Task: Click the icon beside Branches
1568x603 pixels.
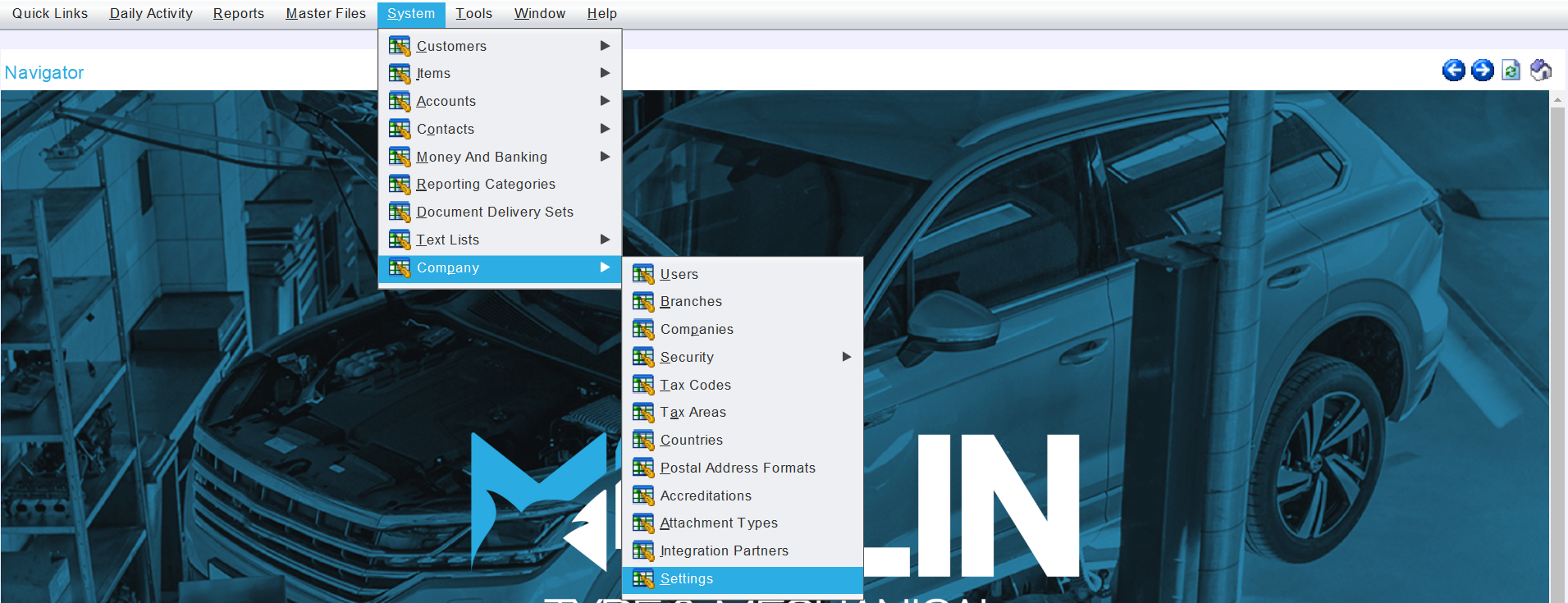Action: (643, 302)
